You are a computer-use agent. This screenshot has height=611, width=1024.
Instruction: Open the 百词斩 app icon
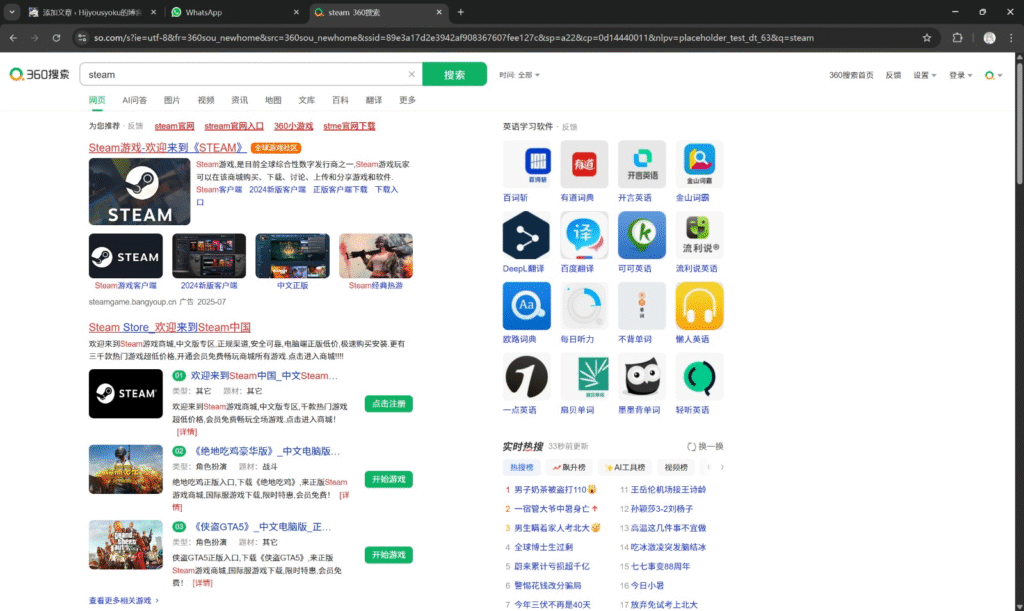(x=526, y=164)
